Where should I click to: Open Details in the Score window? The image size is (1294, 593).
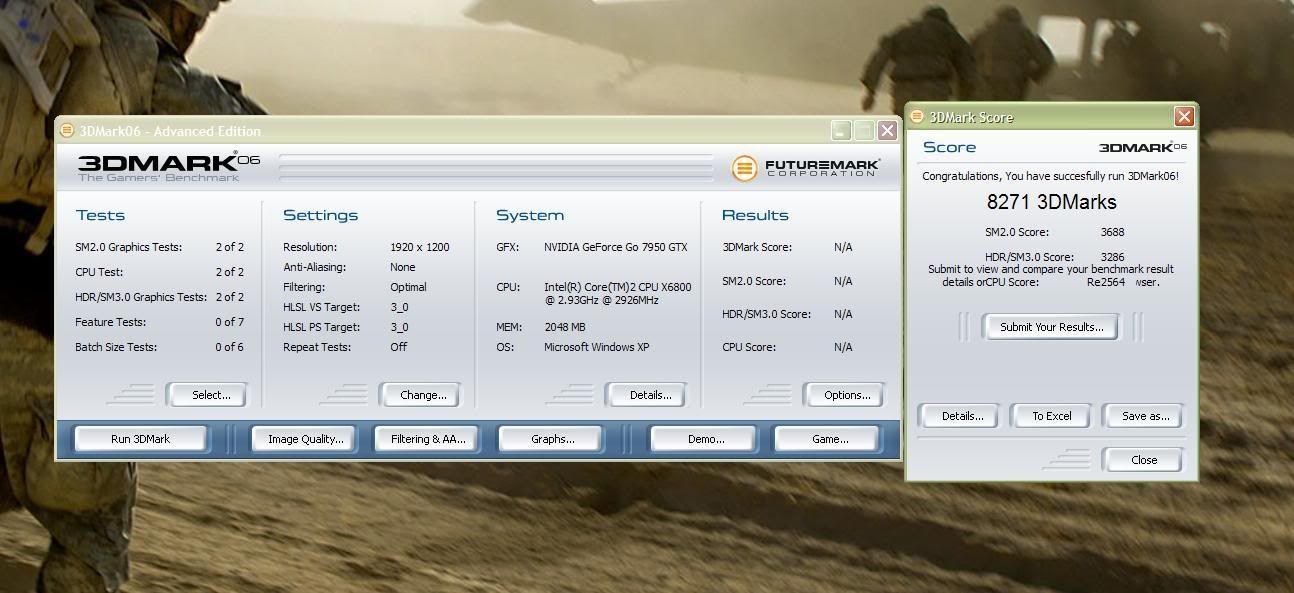click(962, 416)
